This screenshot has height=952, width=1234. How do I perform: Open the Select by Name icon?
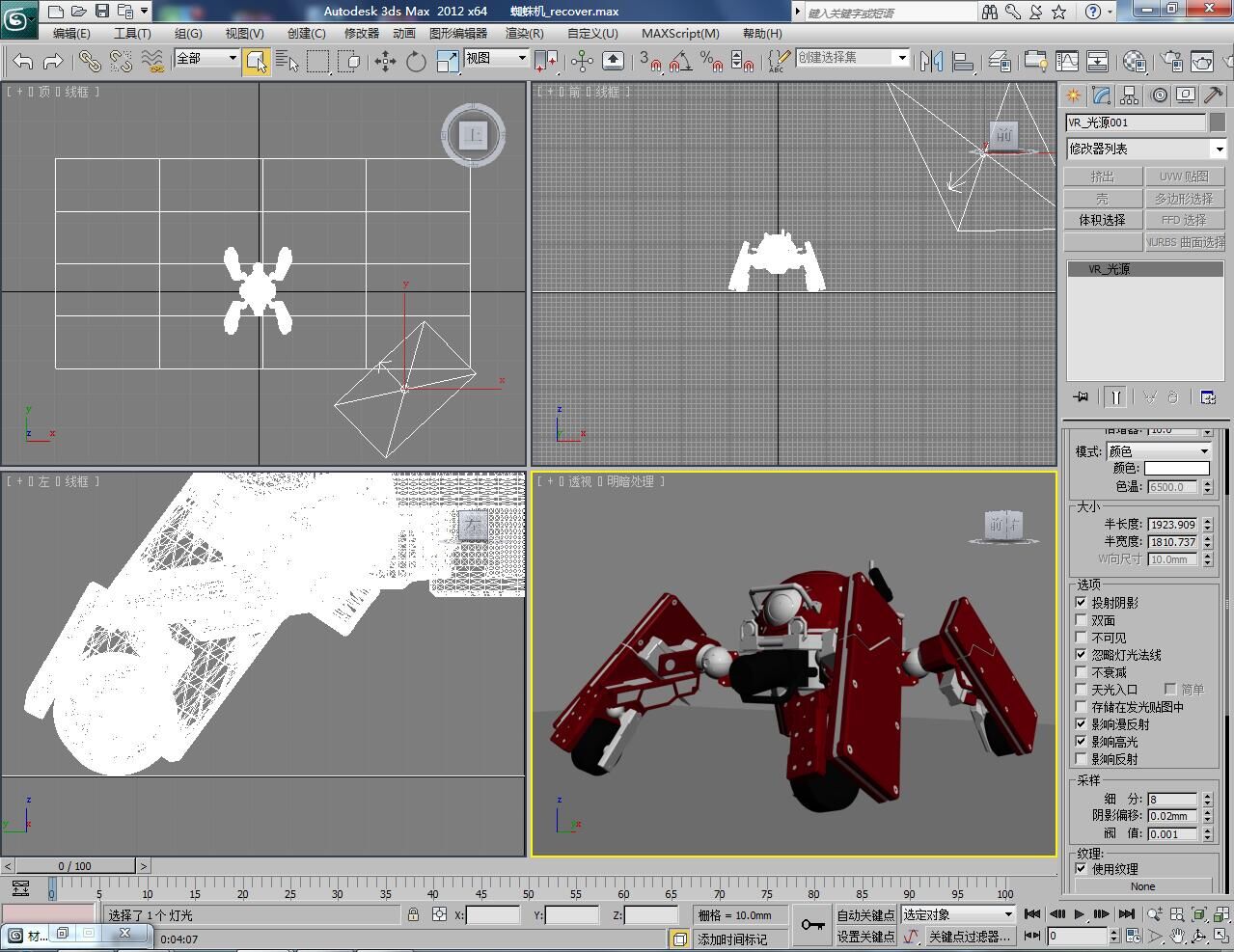coord(287,62)
